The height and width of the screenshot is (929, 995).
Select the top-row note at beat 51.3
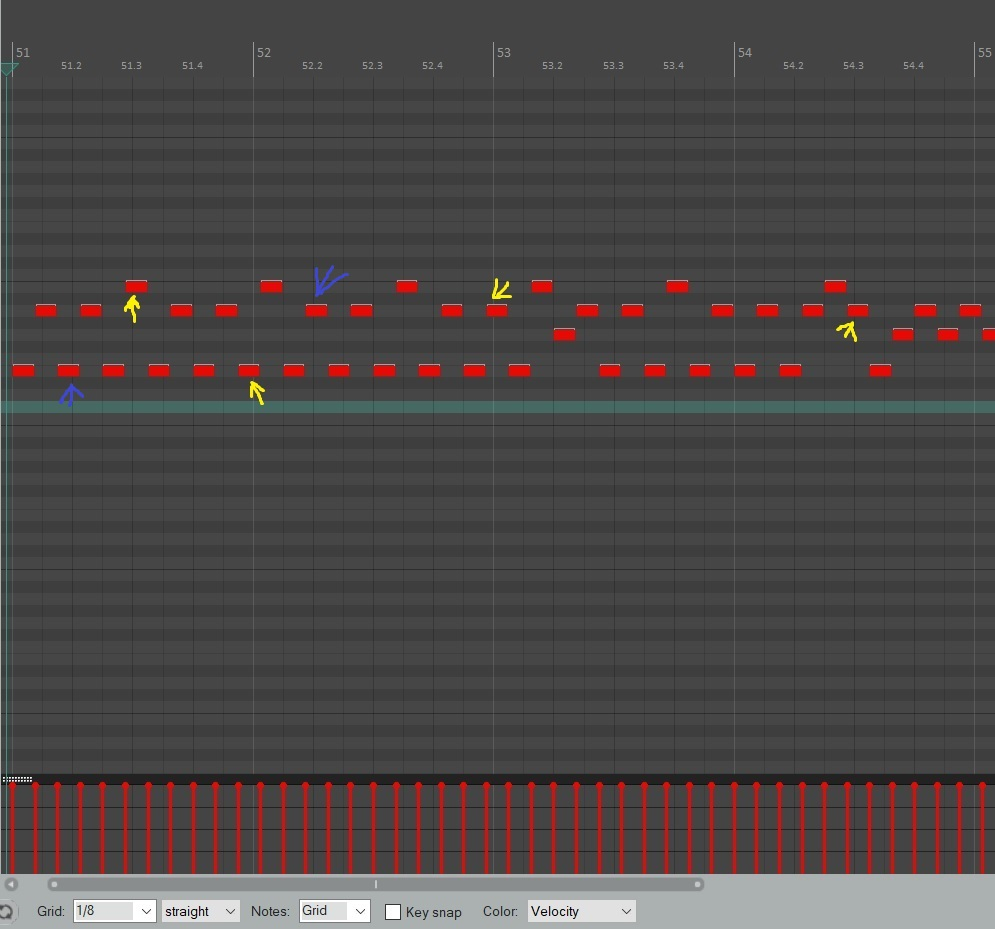[x=136, y=286]
